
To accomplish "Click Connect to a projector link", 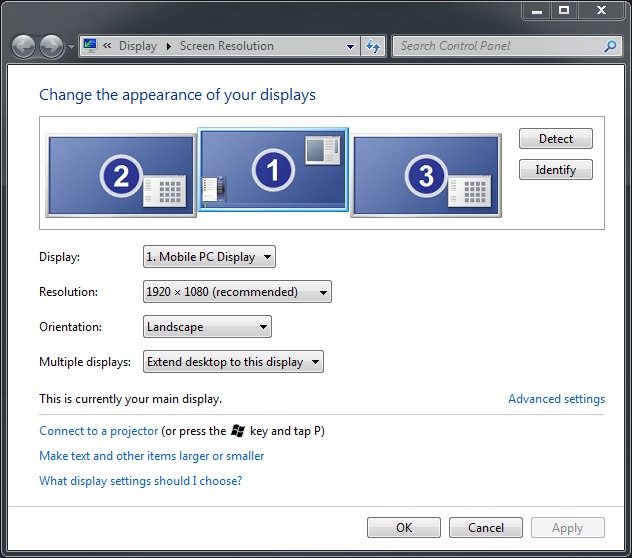I will [x=98, y=431].
